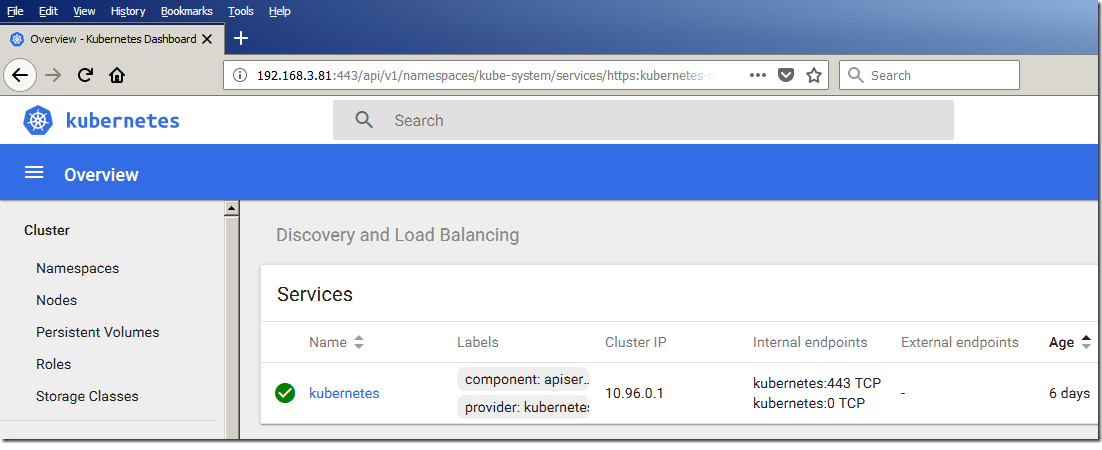This screenshot has height=450, width=1102.
Task: Go to the browser Home icon
Action: tap(117, 75)
